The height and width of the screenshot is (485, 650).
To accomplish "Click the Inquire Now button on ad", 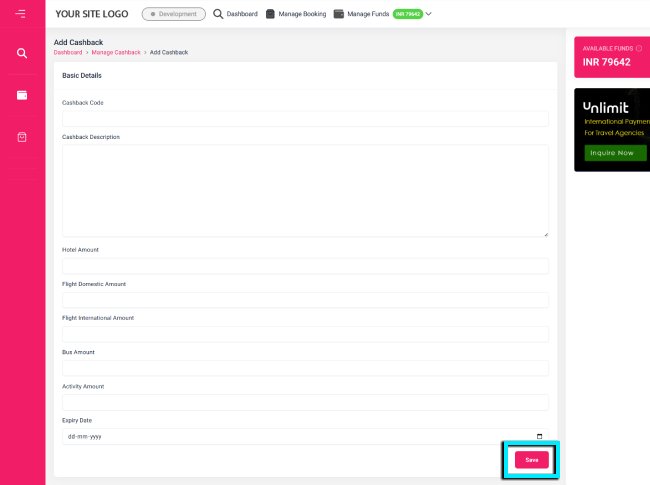I will (x=612, y=153).
